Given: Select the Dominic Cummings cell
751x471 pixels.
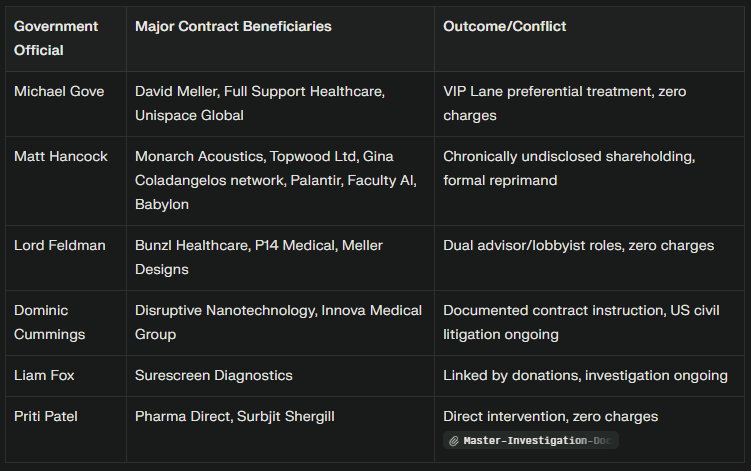Looking at the screenshot, I should click(66, 323).
